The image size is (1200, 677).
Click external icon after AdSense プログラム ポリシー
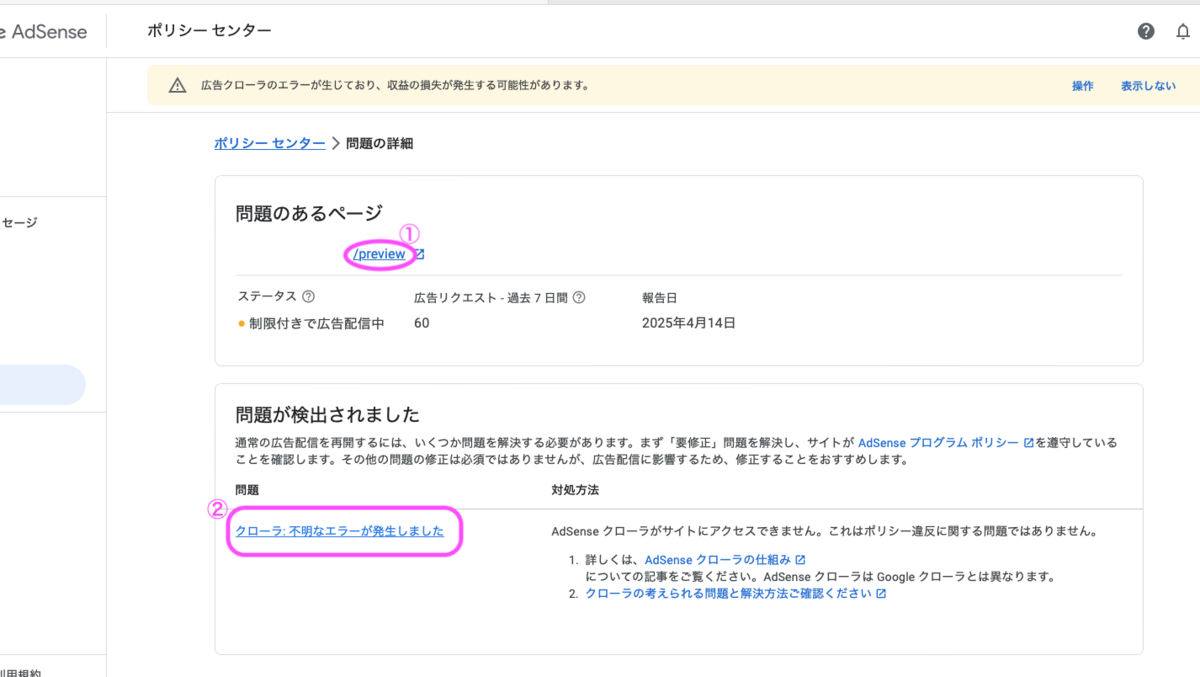tap(1028, 442)
